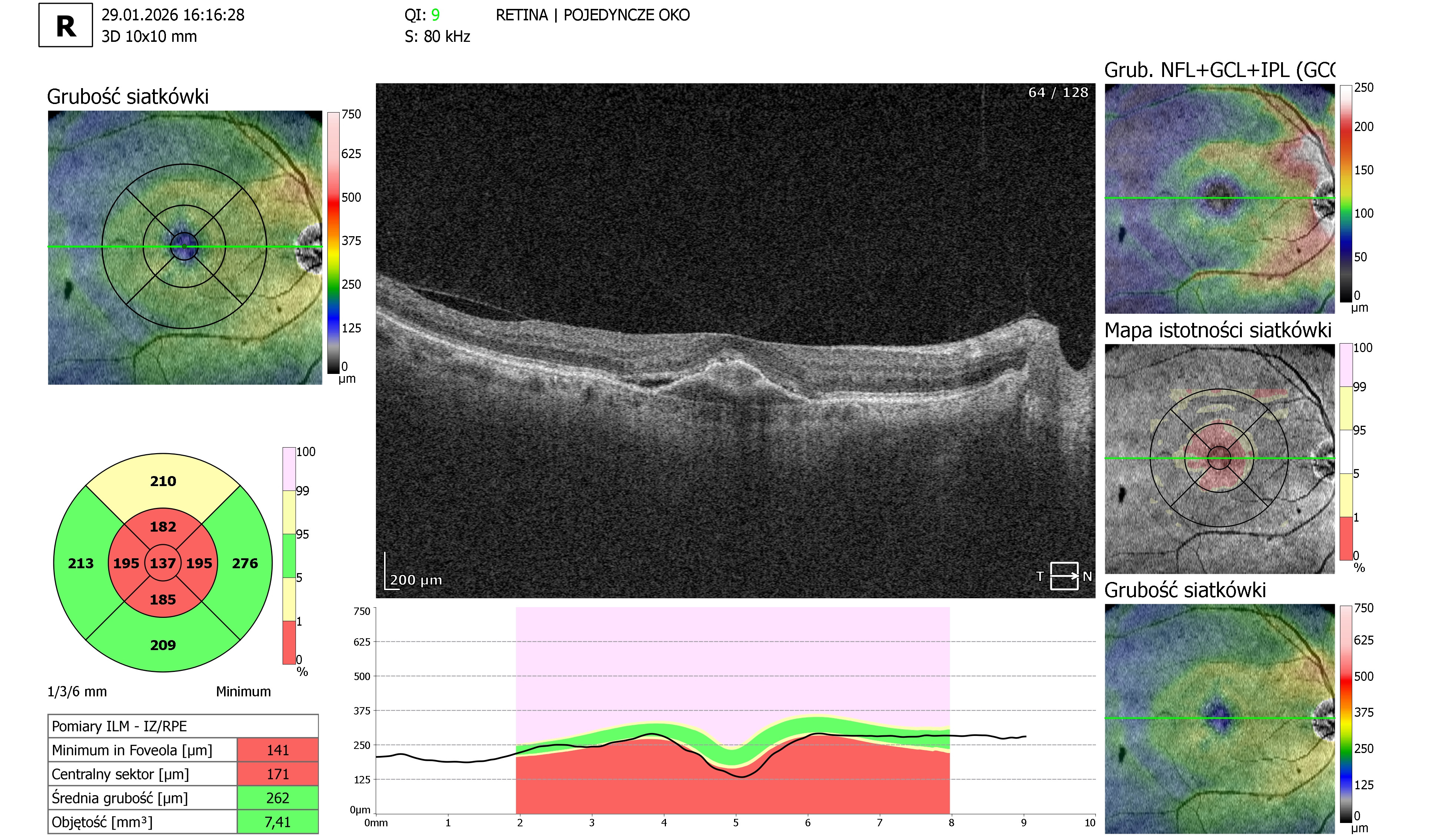1430x840 pixels.
Task: Click the 3D 10x10 mm scan type text
Action: coord(149,36)
